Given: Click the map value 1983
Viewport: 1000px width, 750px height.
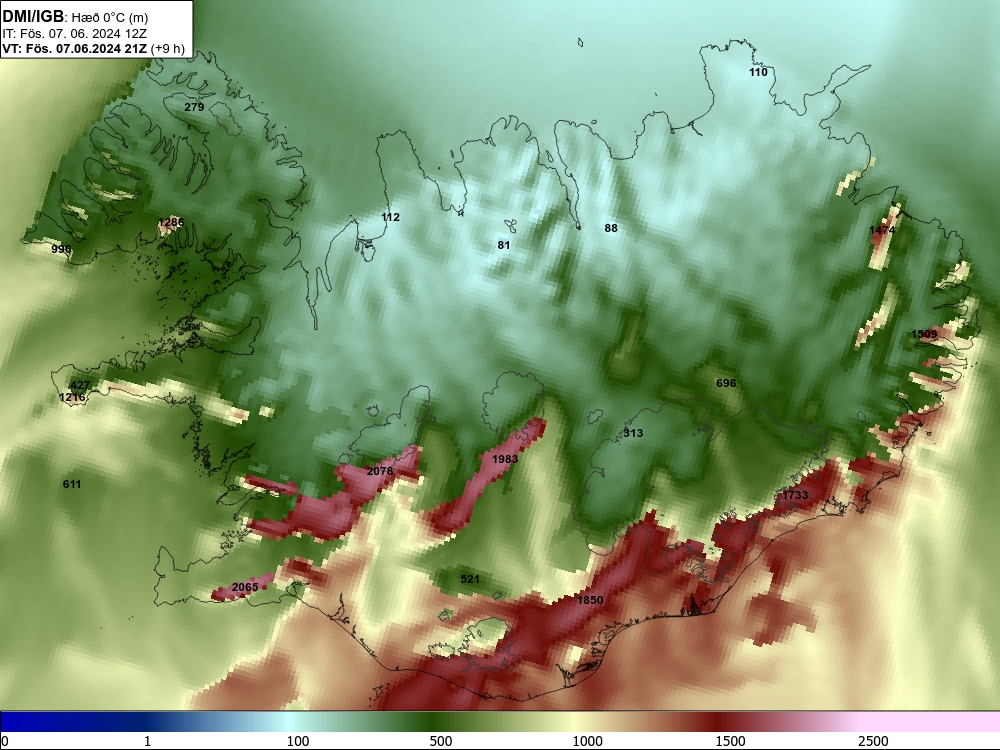Looking at the screenshot, I should (505, 459).
